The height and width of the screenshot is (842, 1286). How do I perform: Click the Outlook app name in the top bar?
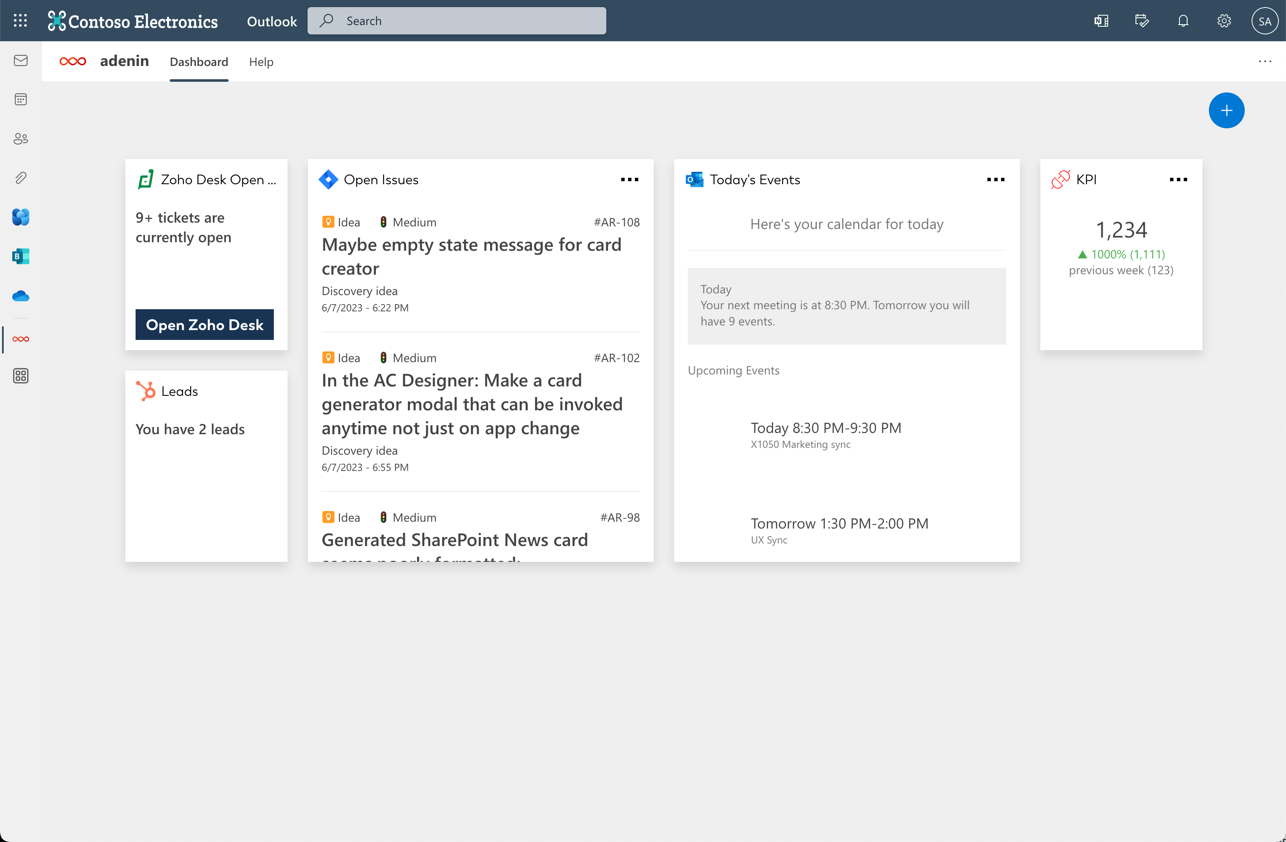[272, 21]
